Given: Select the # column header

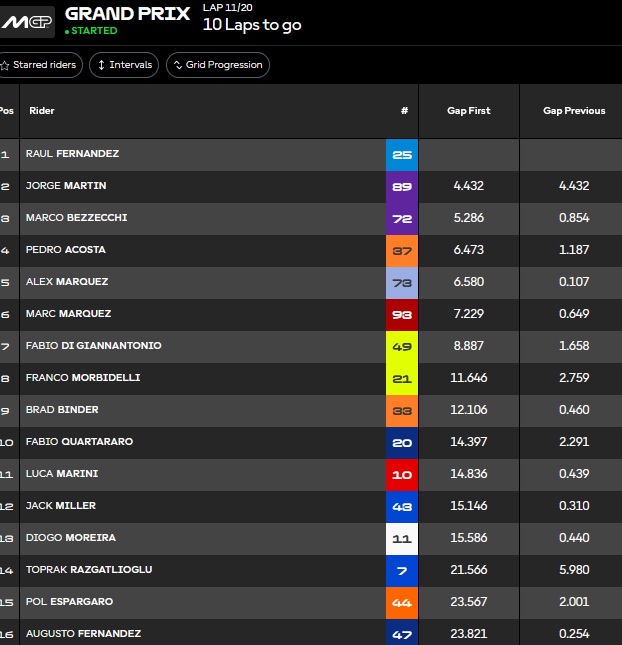Looking at the screenshot, I should [x=404, y=111].
